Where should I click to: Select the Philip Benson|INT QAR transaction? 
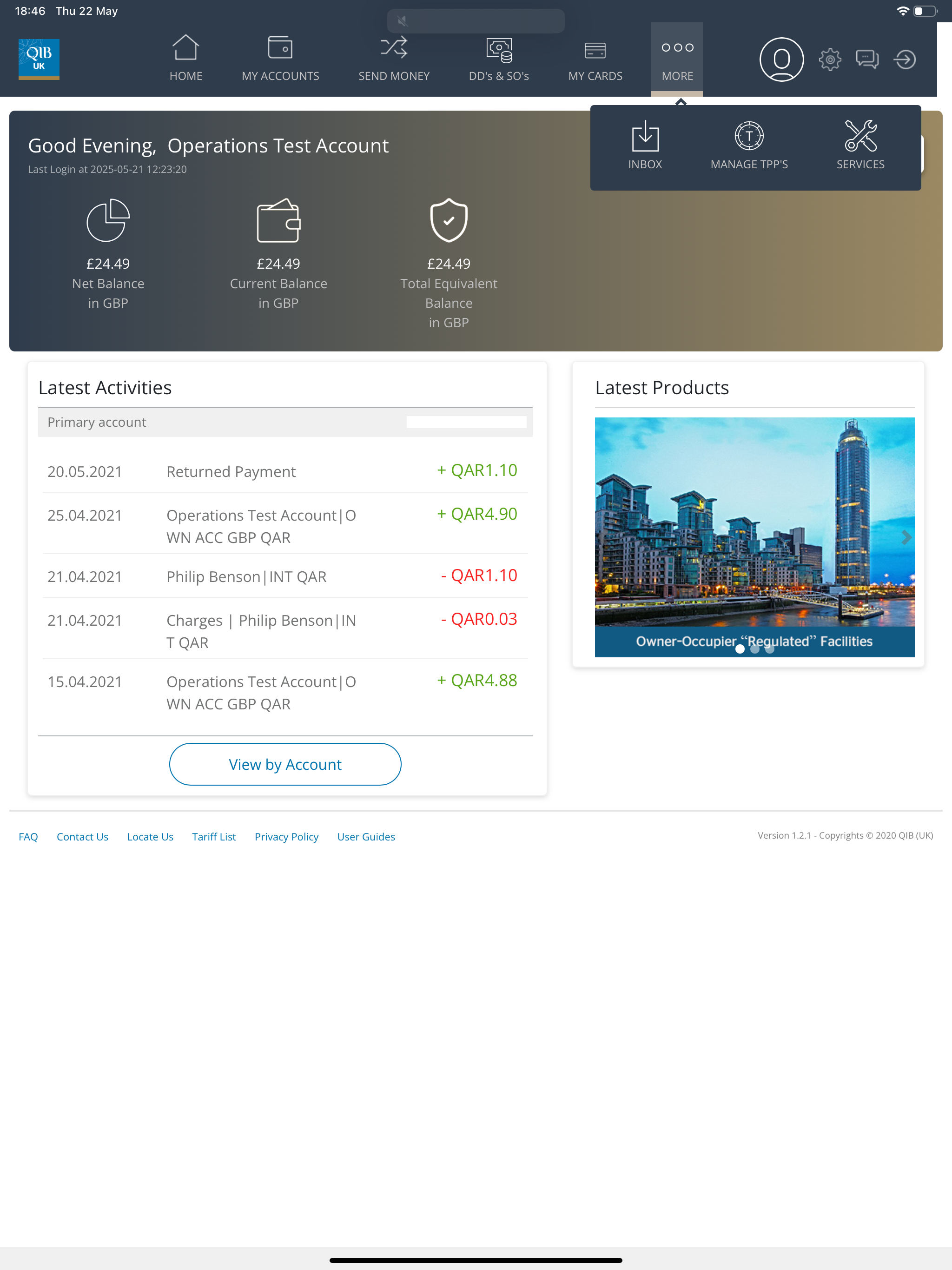click(285, 576)
